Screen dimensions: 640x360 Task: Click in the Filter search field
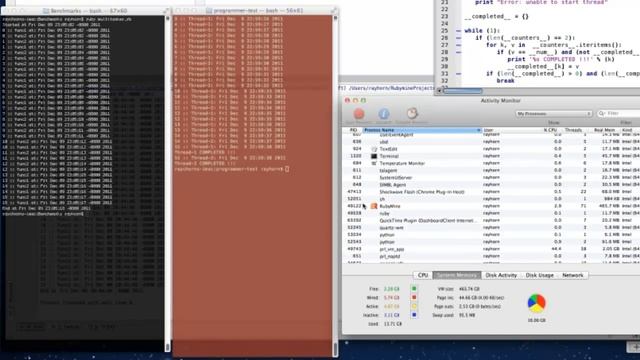620,113
